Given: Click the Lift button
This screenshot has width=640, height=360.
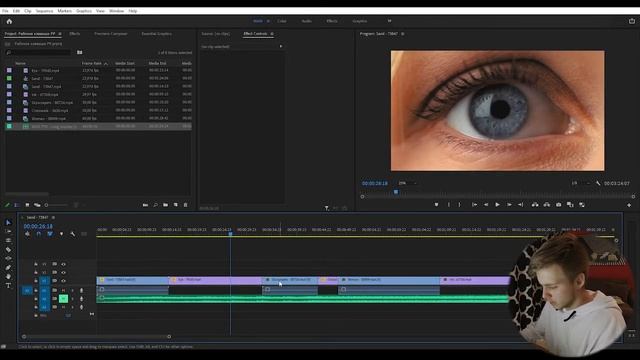Looking at the screenshot, I should [535, 204].
